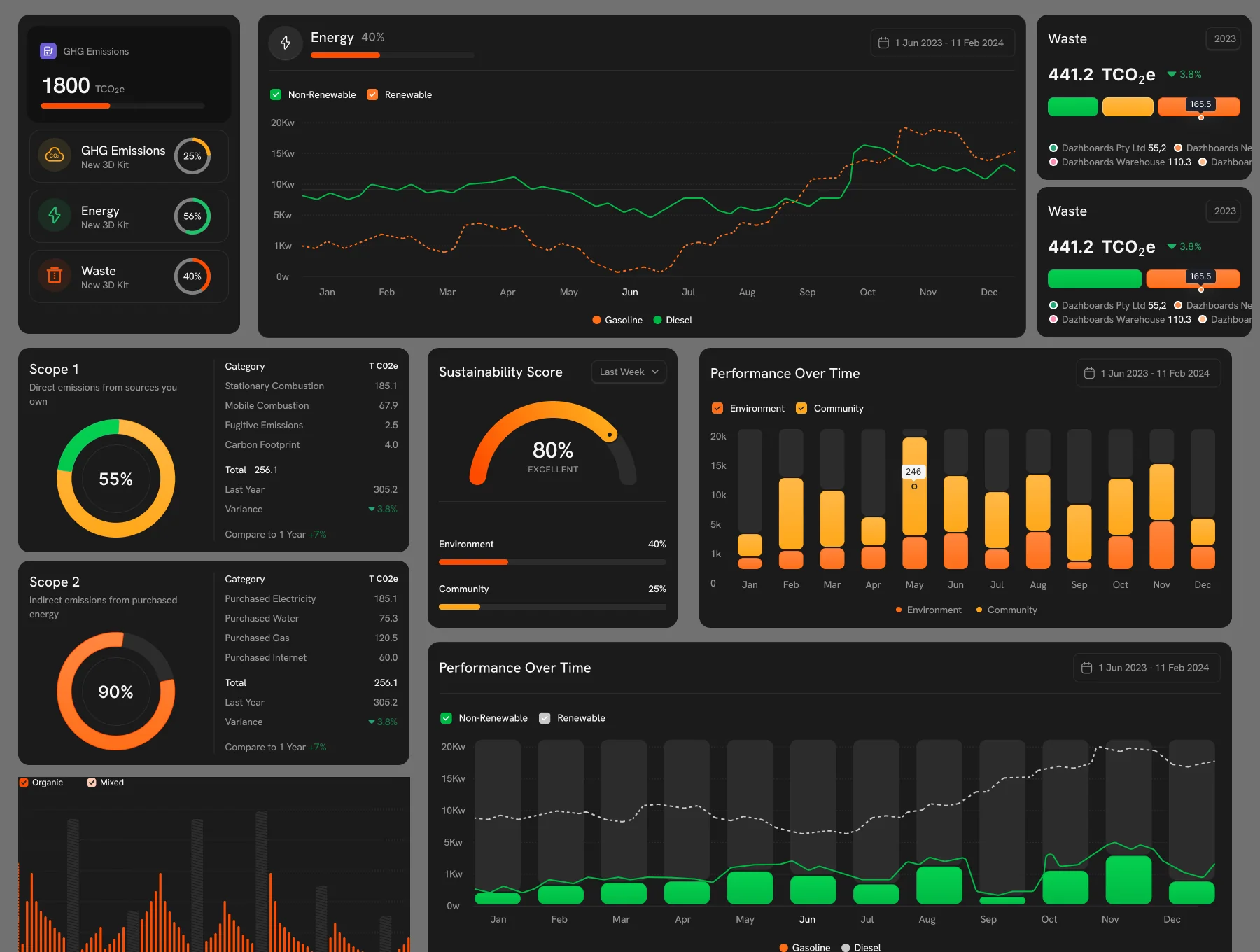
Task: Click Compare to 1 Year in Scope 1
Action: tap(276, 534)
